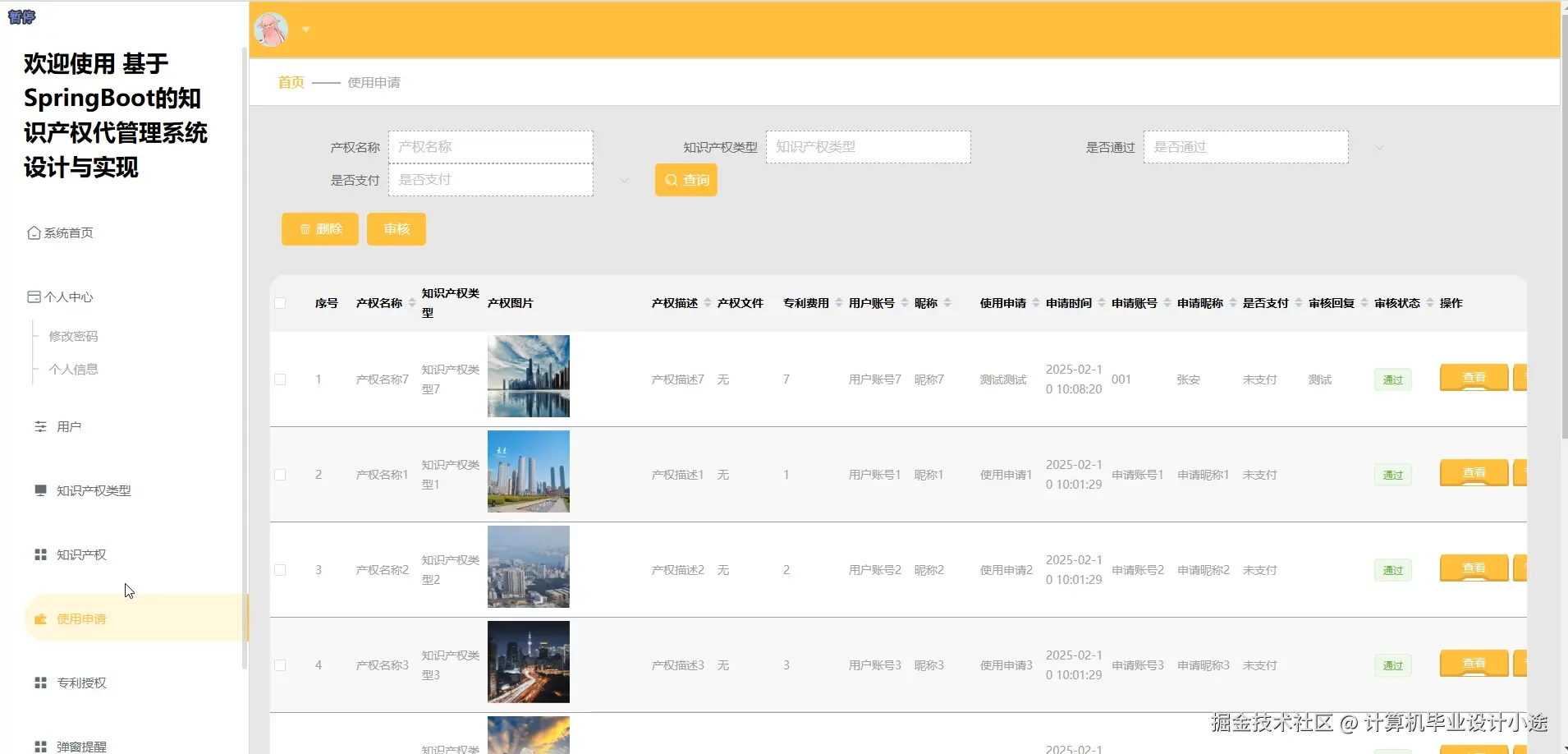The image size is (1568, 754).
Task: Sort by the 用户账号 column arrows
Action: [905, 303]
